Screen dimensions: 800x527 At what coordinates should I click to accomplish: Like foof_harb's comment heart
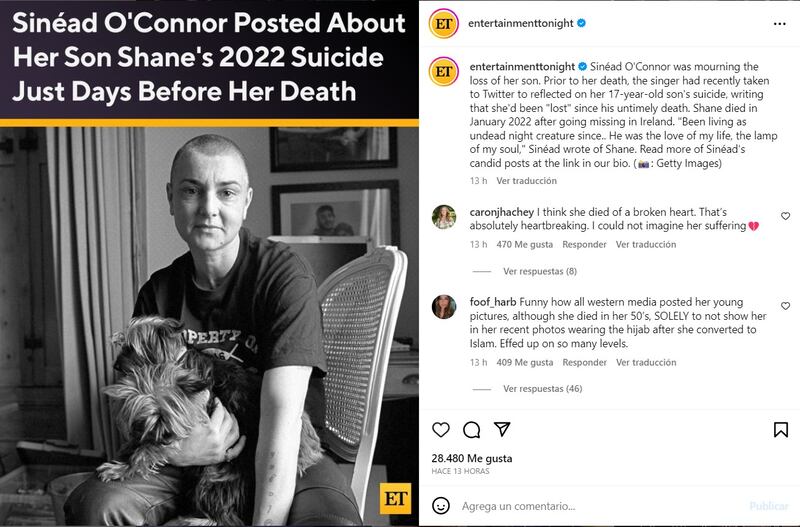point(785,306)
